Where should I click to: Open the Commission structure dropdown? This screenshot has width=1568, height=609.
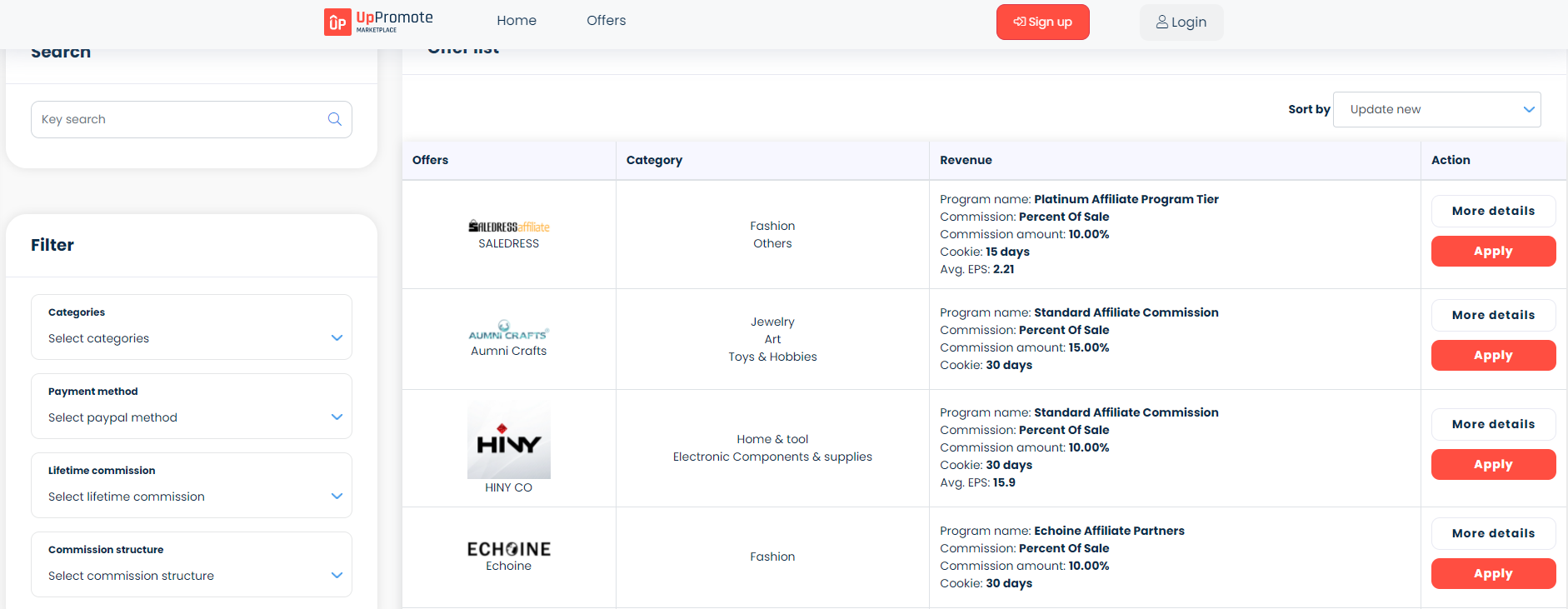click(192, 576)
